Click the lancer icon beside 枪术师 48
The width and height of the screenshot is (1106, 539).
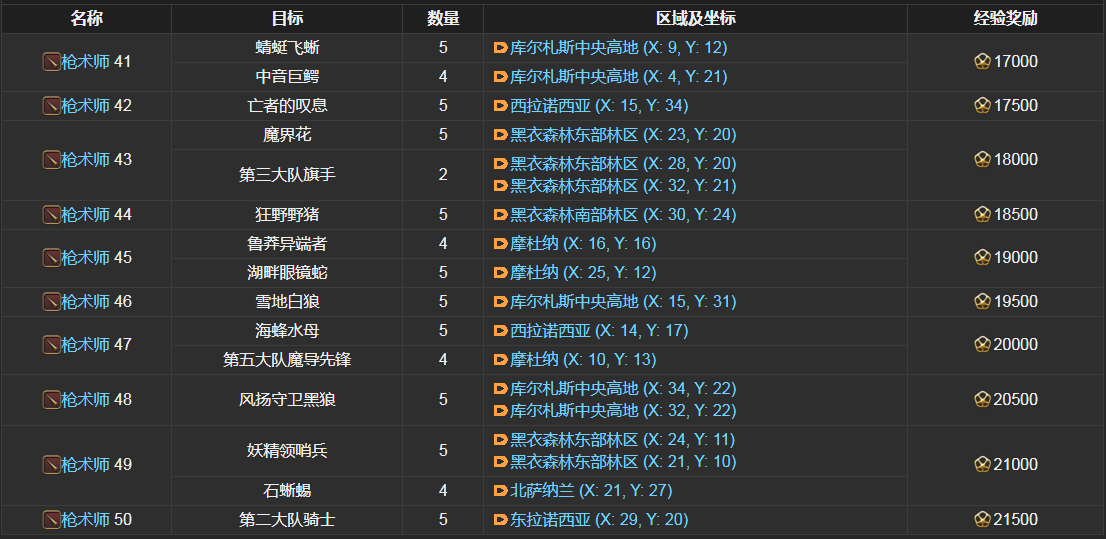51,400
